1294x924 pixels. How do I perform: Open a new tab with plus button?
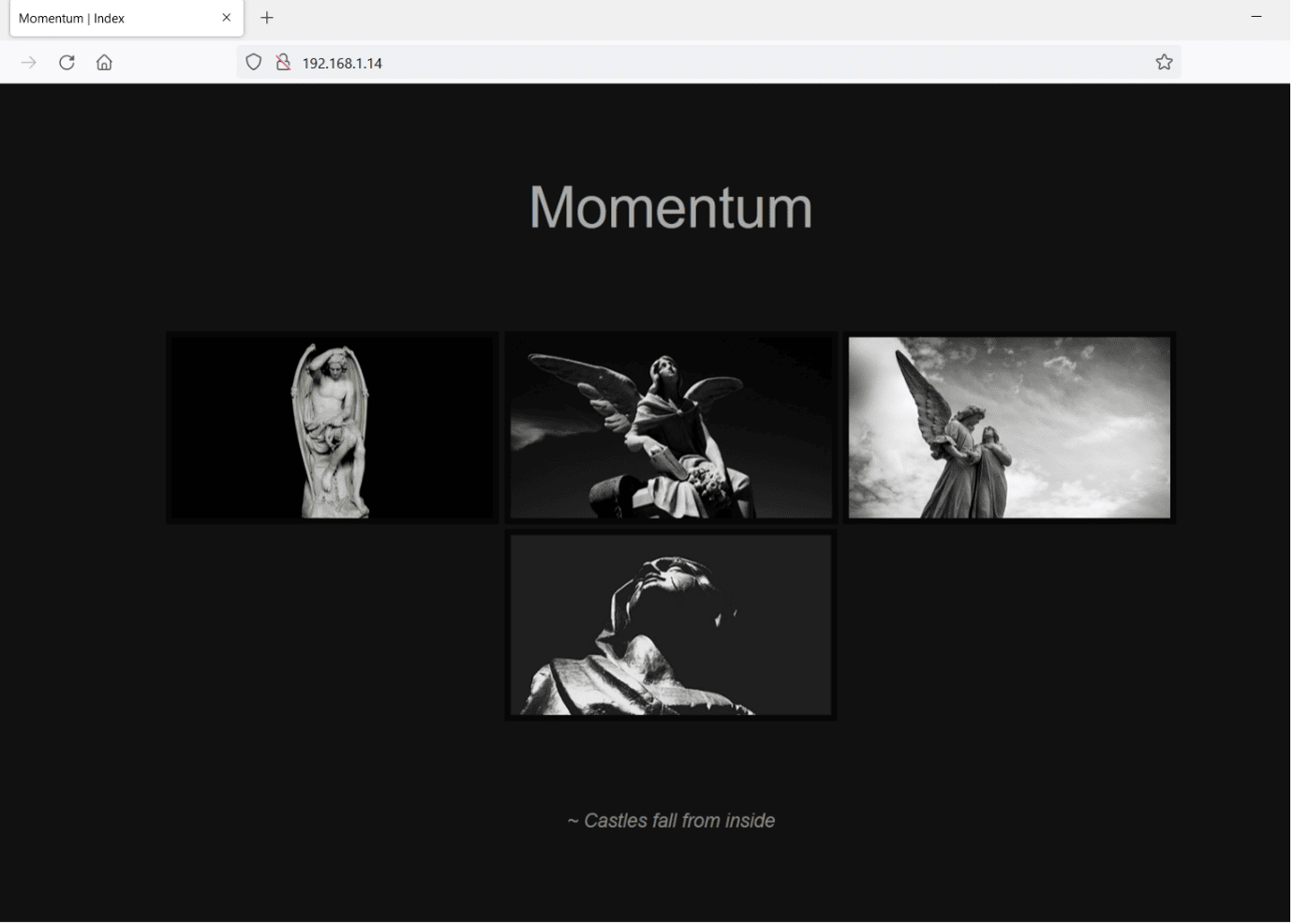pos(267,18)
